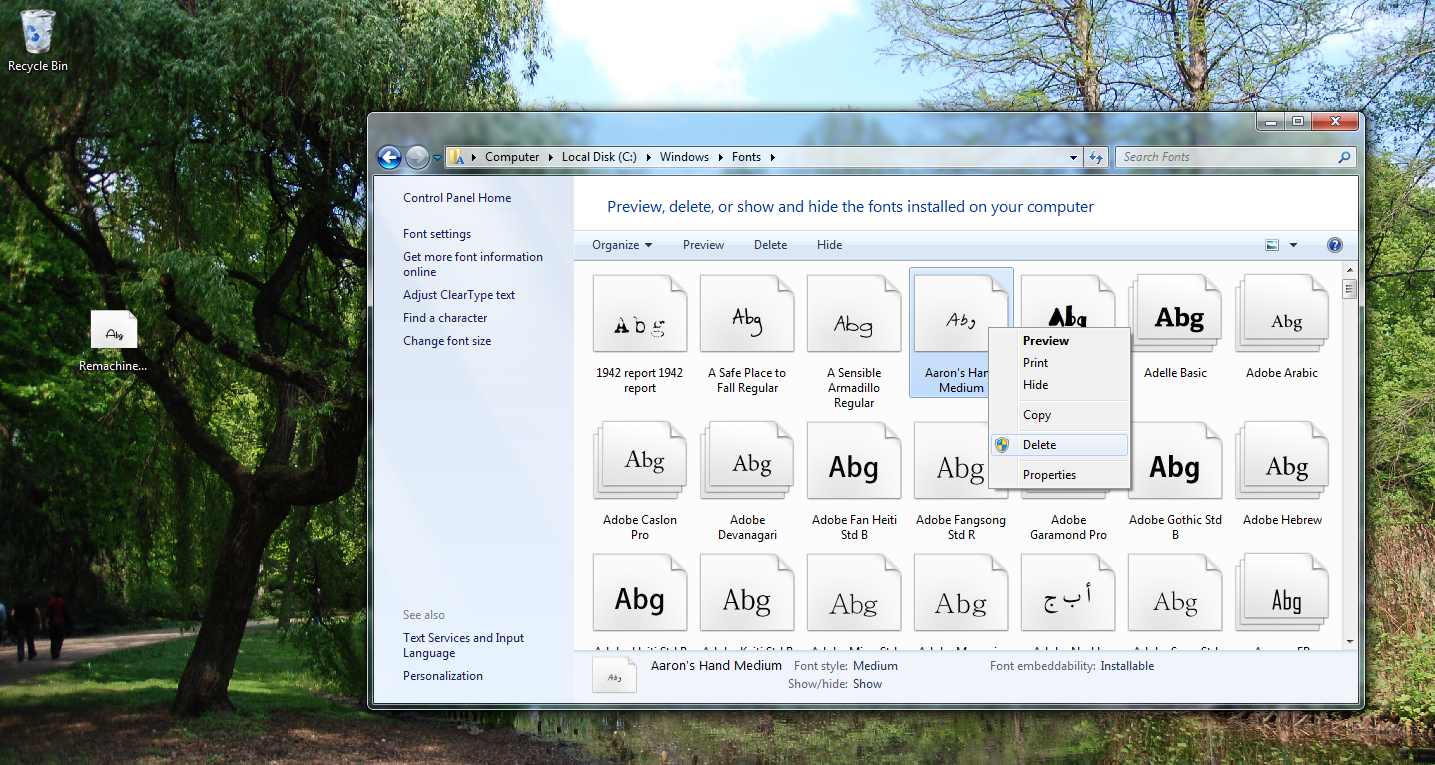Click Fonts segment in address path
Screen dimensions: 1435x765
click(746, 157)
